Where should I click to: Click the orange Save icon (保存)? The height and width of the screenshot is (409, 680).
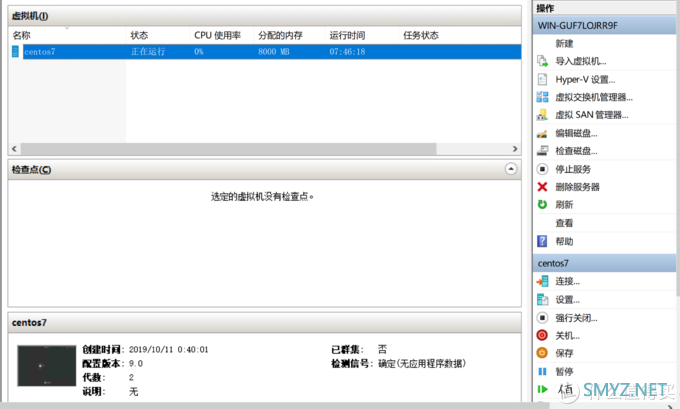pyautogui.click(x=542, y=353)
